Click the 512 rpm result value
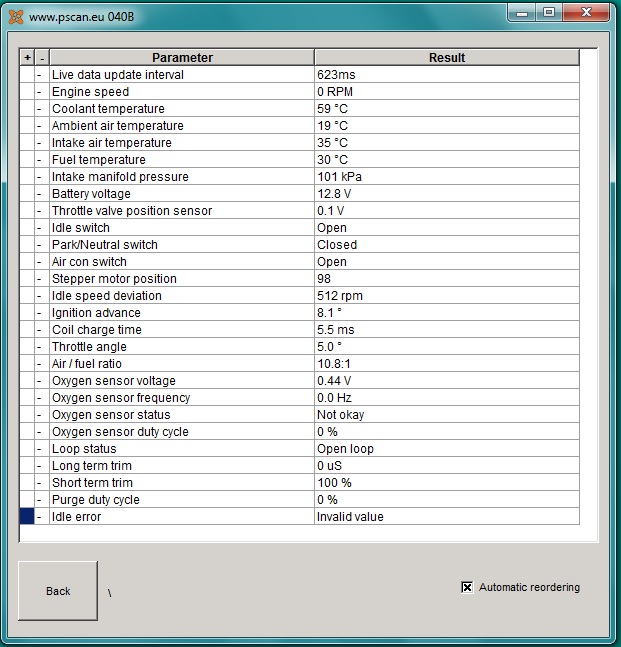 tap(447, 295)
